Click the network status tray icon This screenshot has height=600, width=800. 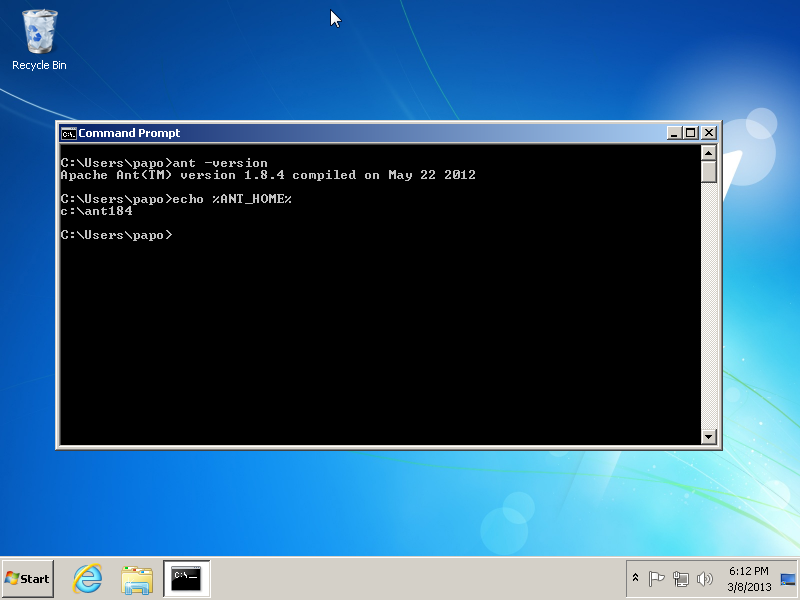click(x=681, y=579)
